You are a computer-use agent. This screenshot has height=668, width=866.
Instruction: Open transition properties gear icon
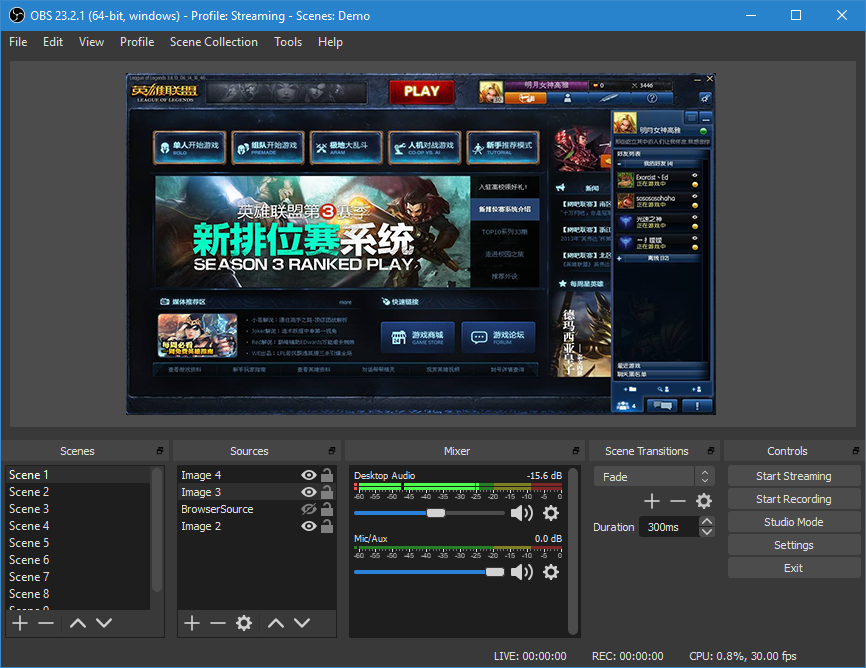704,501
